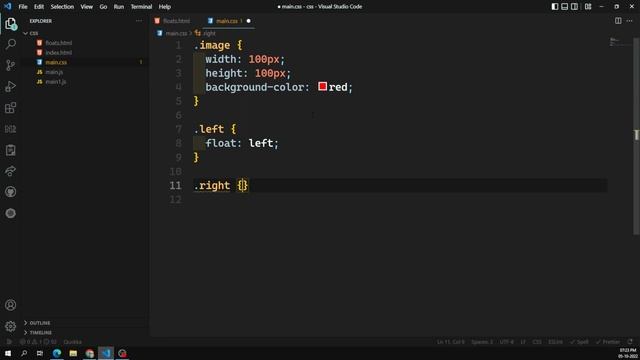Screen dimensions: 640x360
Task: Open the Run and Debug view
Action: point(11,87)
